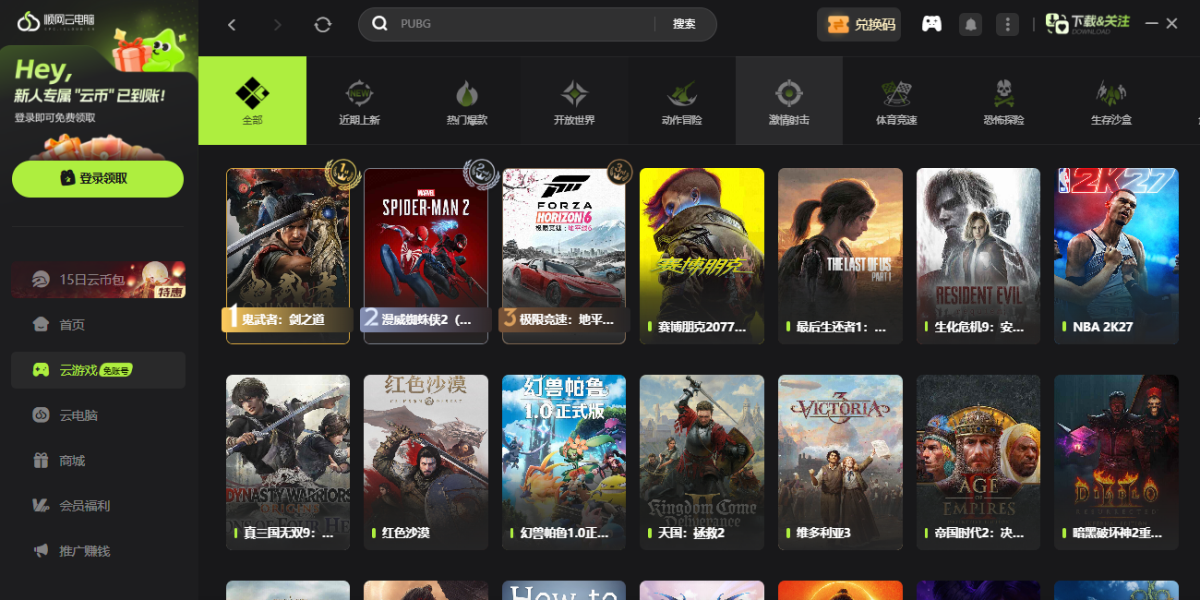Click the forward navigation arrow
The width and height of the screenshot is (1200, 600).
277,24
